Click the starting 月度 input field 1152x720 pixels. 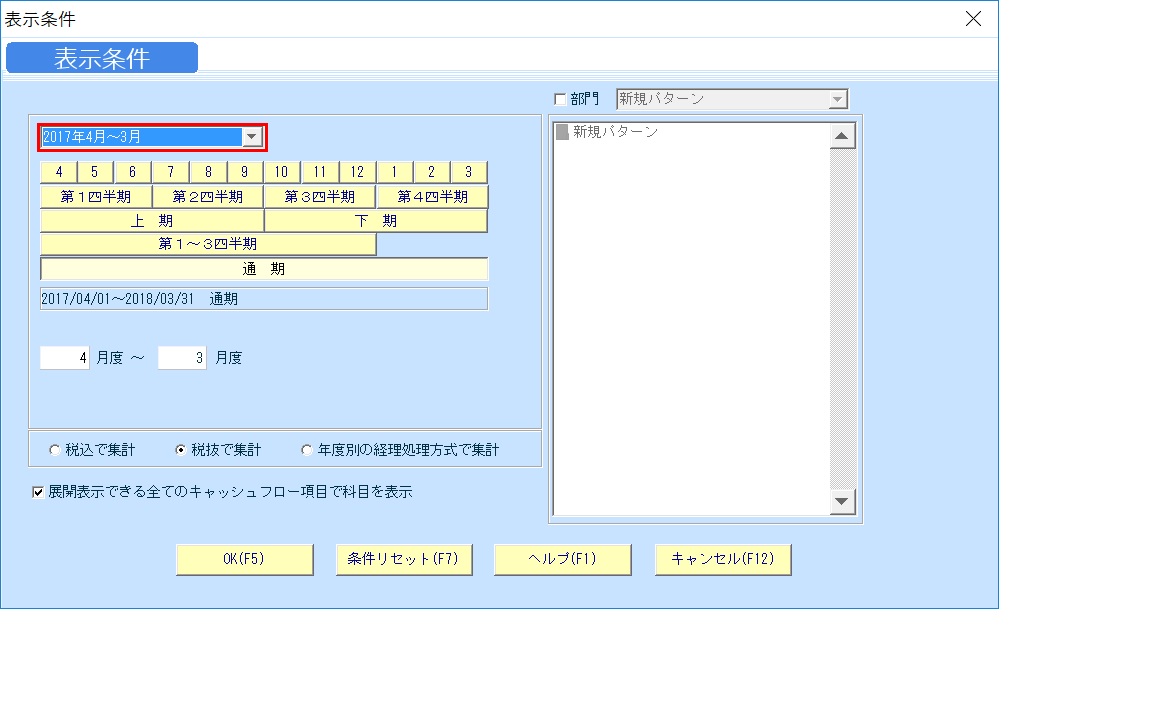(63, 357)
